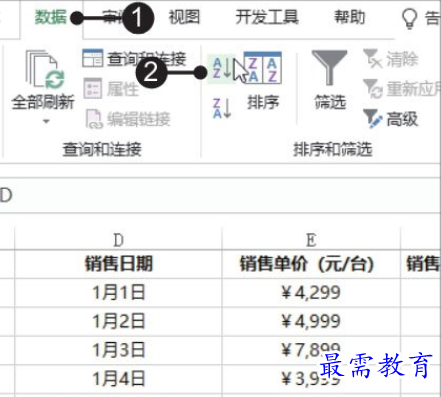Screen dimensions: 441x397
Task: Select the 1月2日 cell
Action: [118, 321]
